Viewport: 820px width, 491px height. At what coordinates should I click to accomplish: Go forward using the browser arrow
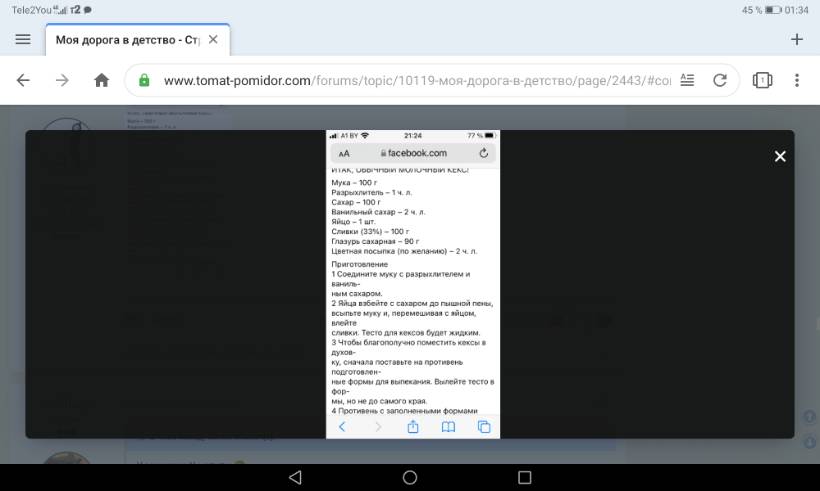(62, 80)
